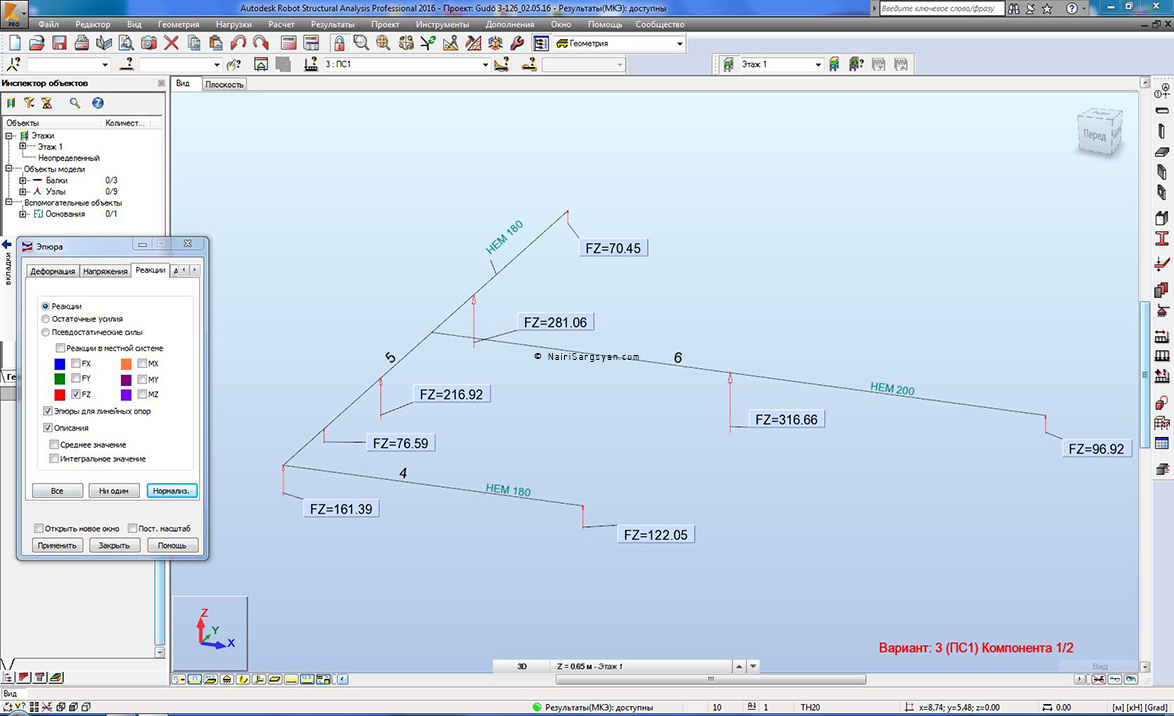Activate the zoom window magnifier icon

click(x=361, y=43)
